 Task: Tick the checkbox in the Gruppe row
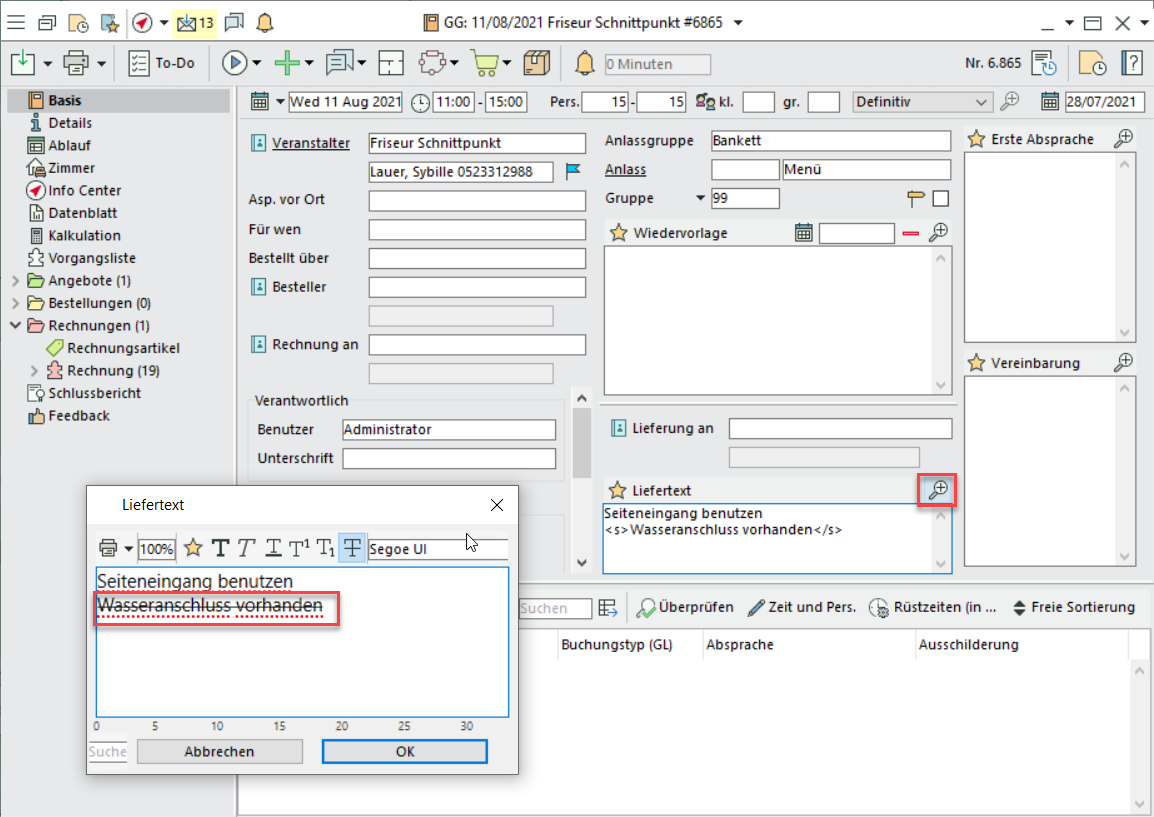[940, 198]
